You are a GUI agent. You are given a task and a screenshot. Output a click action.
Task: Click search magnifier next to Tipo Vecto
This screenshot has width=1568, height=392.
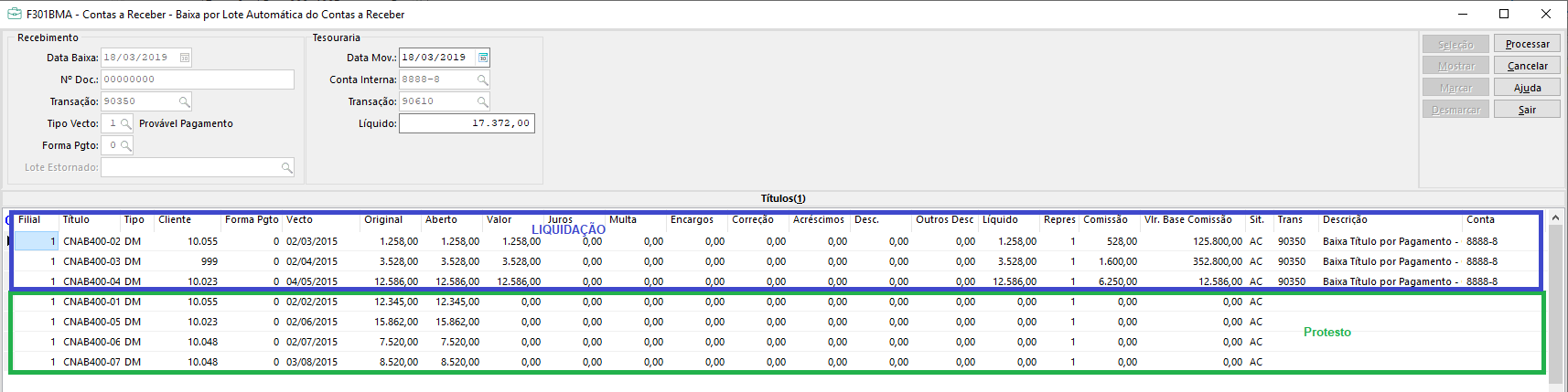coord(126,123)
